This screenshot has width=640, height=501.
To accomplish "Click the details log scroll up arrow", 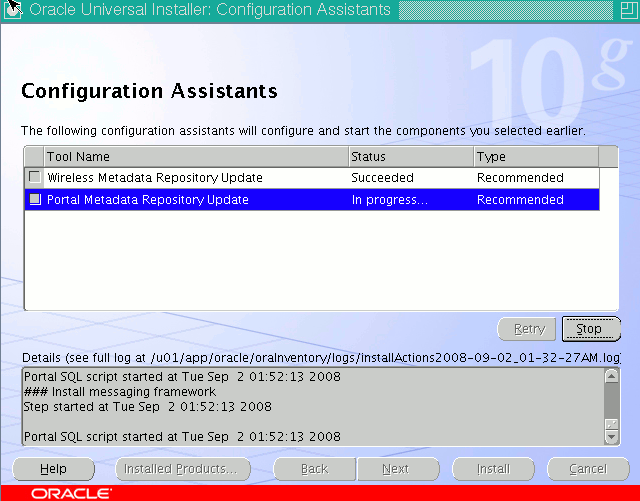I will pyautogui.click(x=611, y=376).
